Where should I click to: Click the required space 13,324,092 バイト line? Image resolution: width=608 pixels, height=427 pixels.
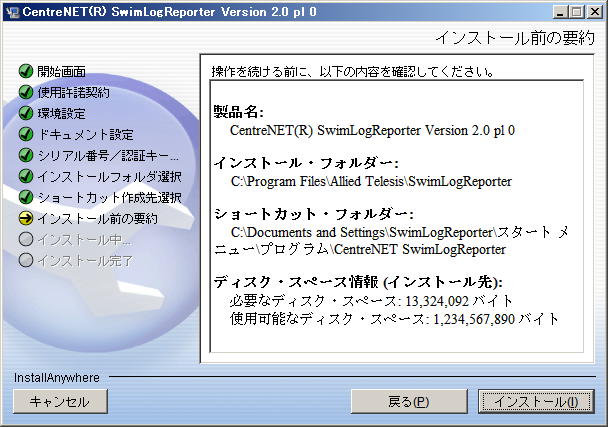pos(371,301)
